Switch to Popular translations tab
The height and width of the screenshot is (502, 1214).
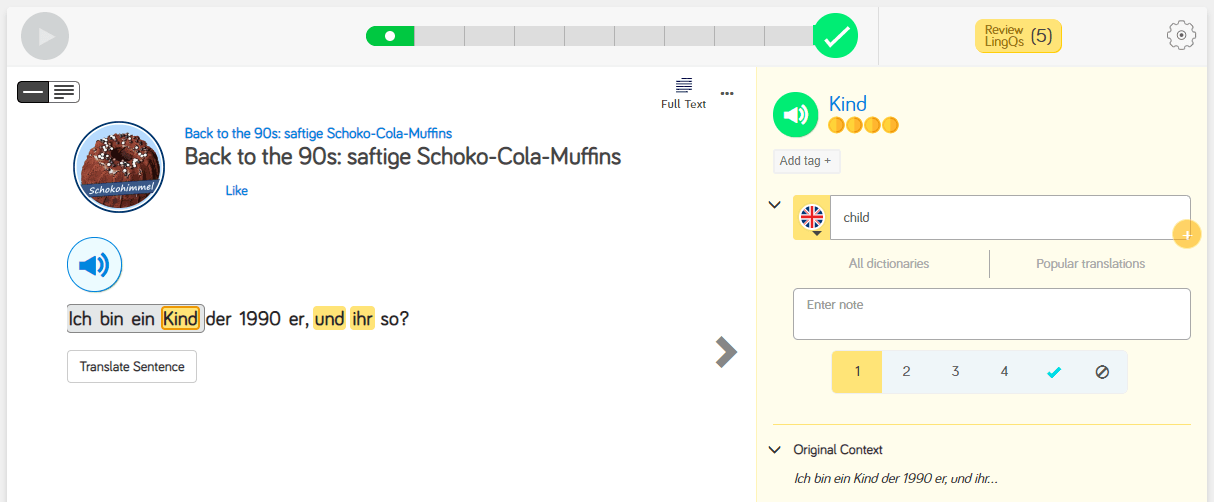coord(1090,264)
